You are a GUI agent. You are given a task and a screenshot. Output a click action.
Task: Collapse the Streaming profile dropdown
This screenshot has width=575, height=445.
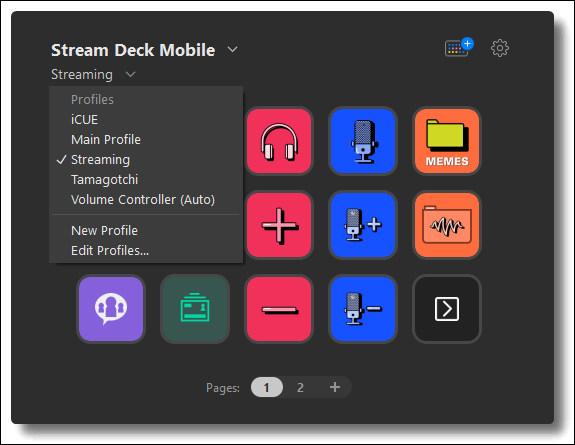point(130,74)
